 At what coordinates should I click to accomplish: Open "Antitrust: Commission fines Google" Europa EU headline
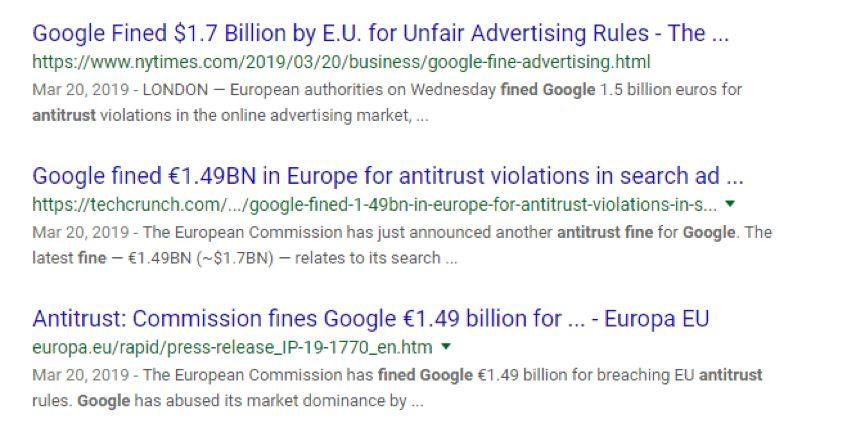pyautogui.click(x=371, y=319)
